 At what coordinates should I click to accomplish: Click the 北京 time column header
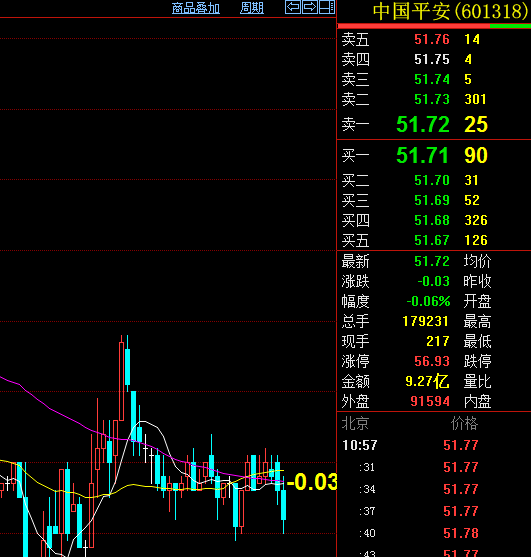click(x=356, y=423)
